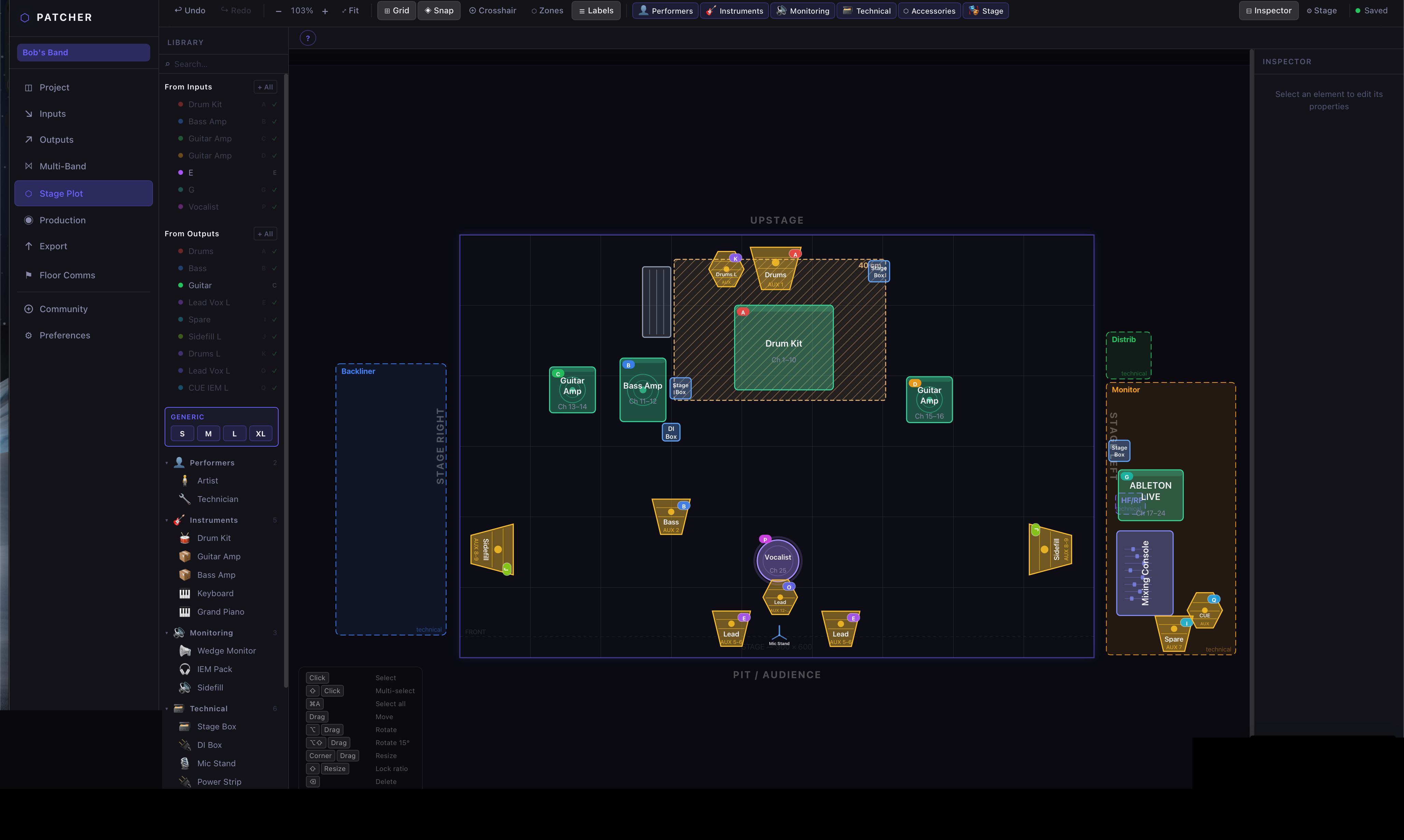
Task: Click the Export upload icon
Action: [28, 246]
